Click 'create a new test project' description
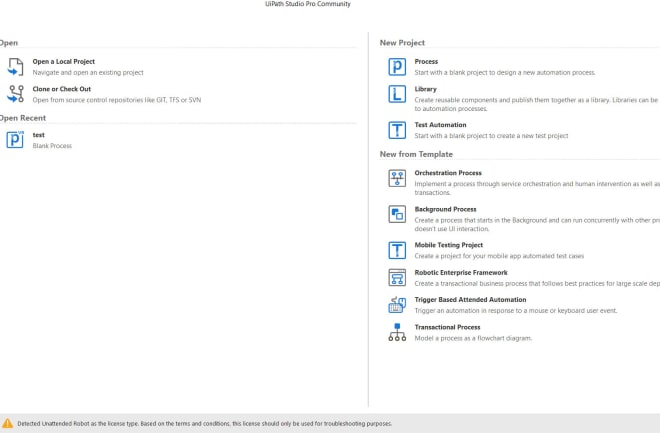 491,136
